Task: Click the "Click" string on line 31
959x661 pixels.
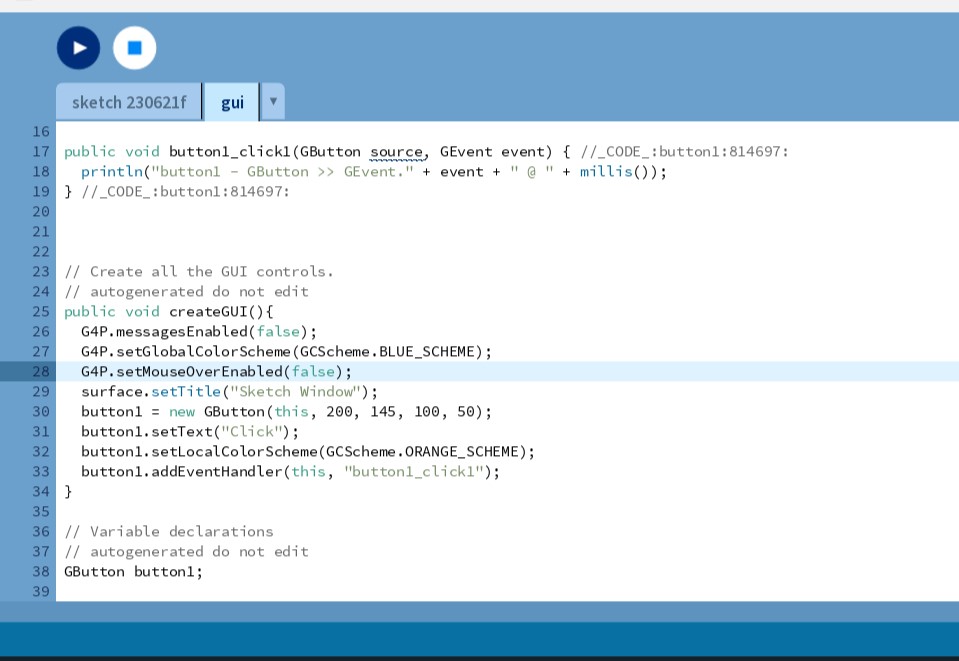Action: coord(251,432)
